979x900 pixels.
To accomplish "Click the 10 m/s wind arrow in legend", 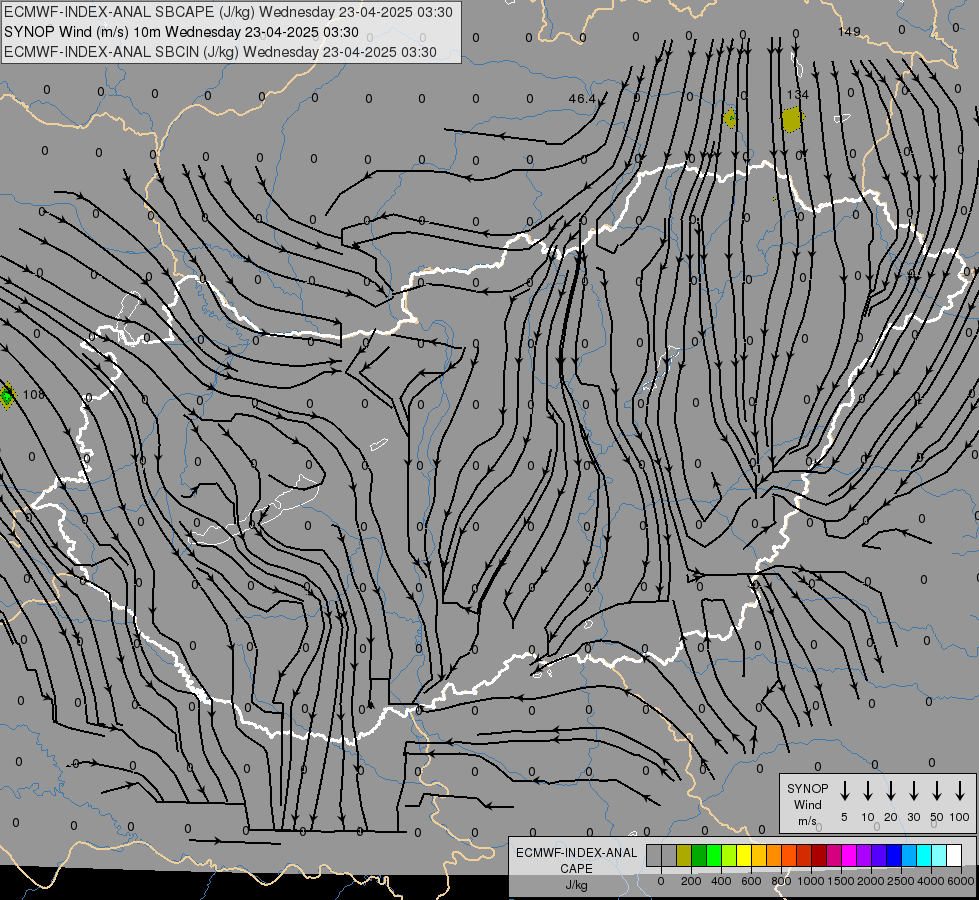I will [x=867, y=790].
